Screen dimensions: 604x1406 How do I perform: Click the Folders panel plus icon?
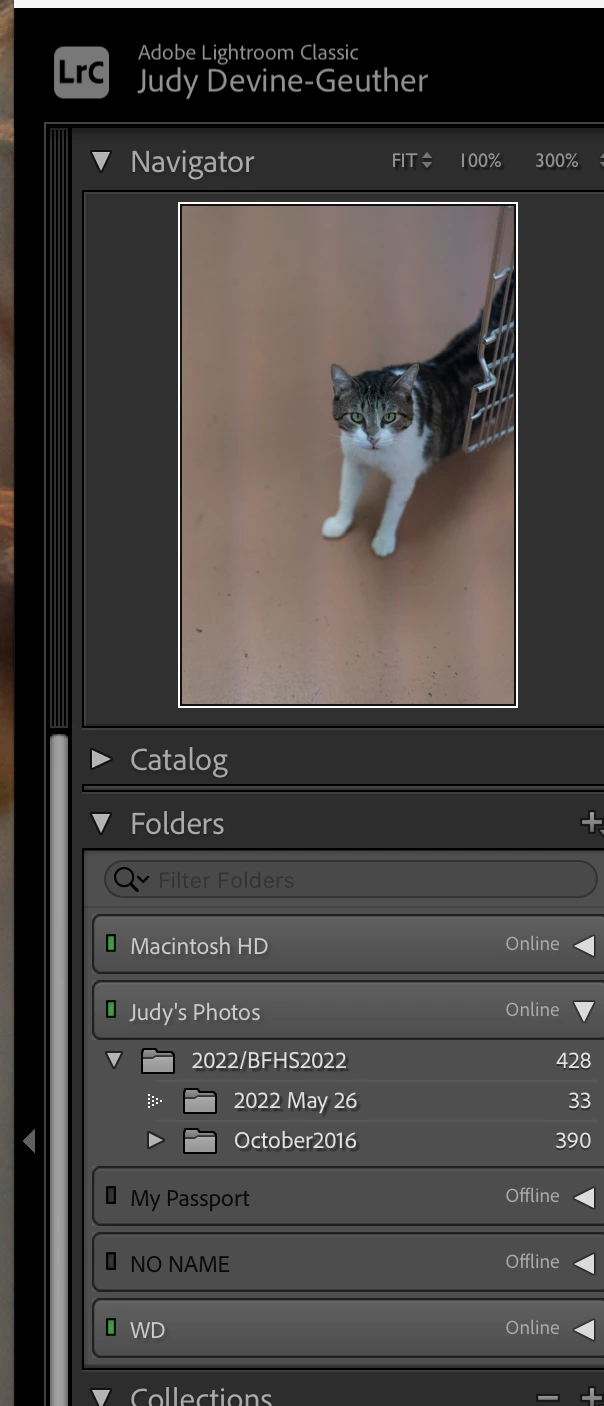click(591, 822)
